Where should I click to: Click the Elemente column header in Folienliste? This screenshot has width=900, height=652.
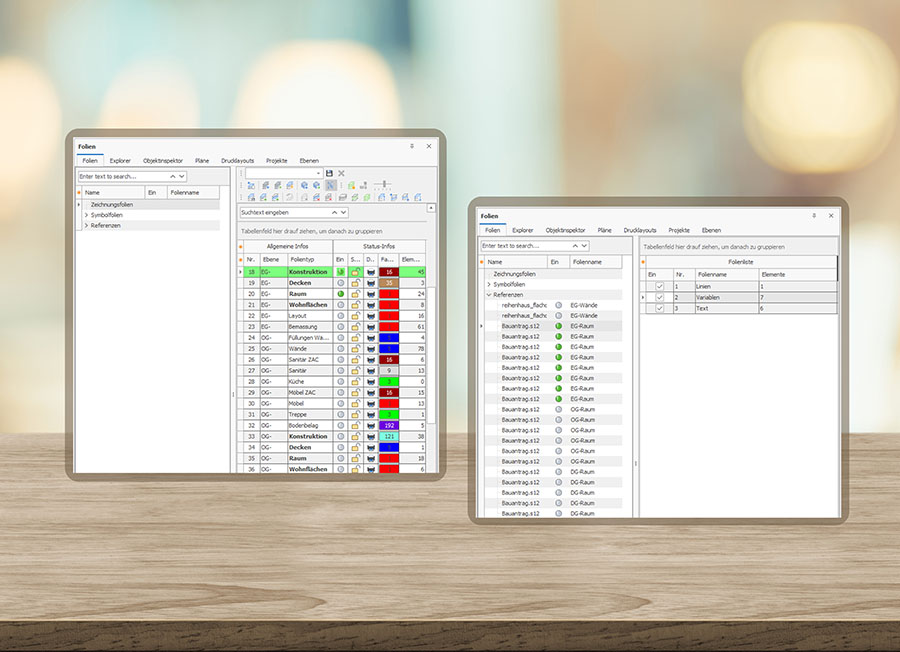pos(774,274)
